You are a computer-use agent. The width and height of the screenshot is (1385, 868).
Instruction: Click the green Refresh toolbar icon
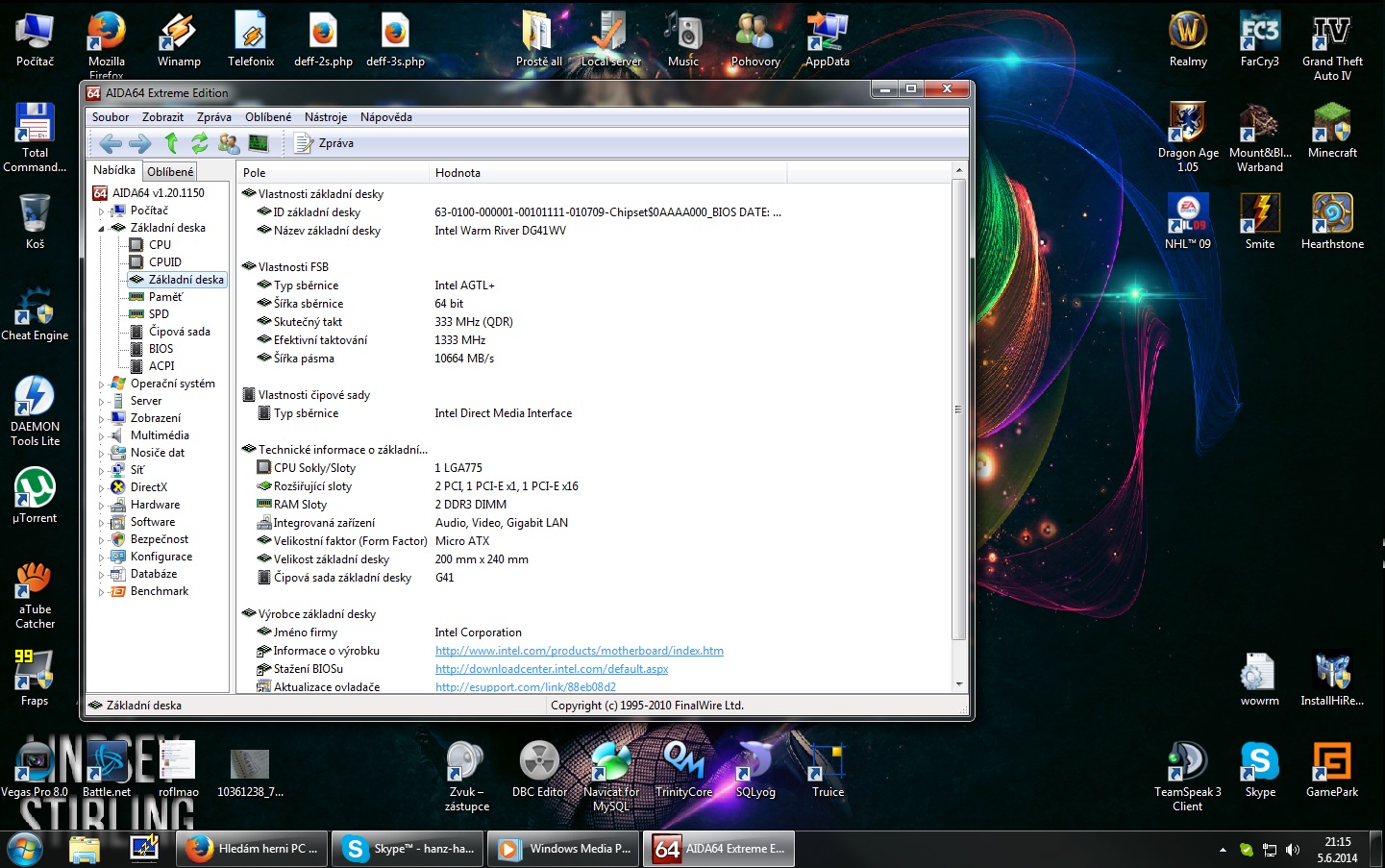click(x=200, y=143)
